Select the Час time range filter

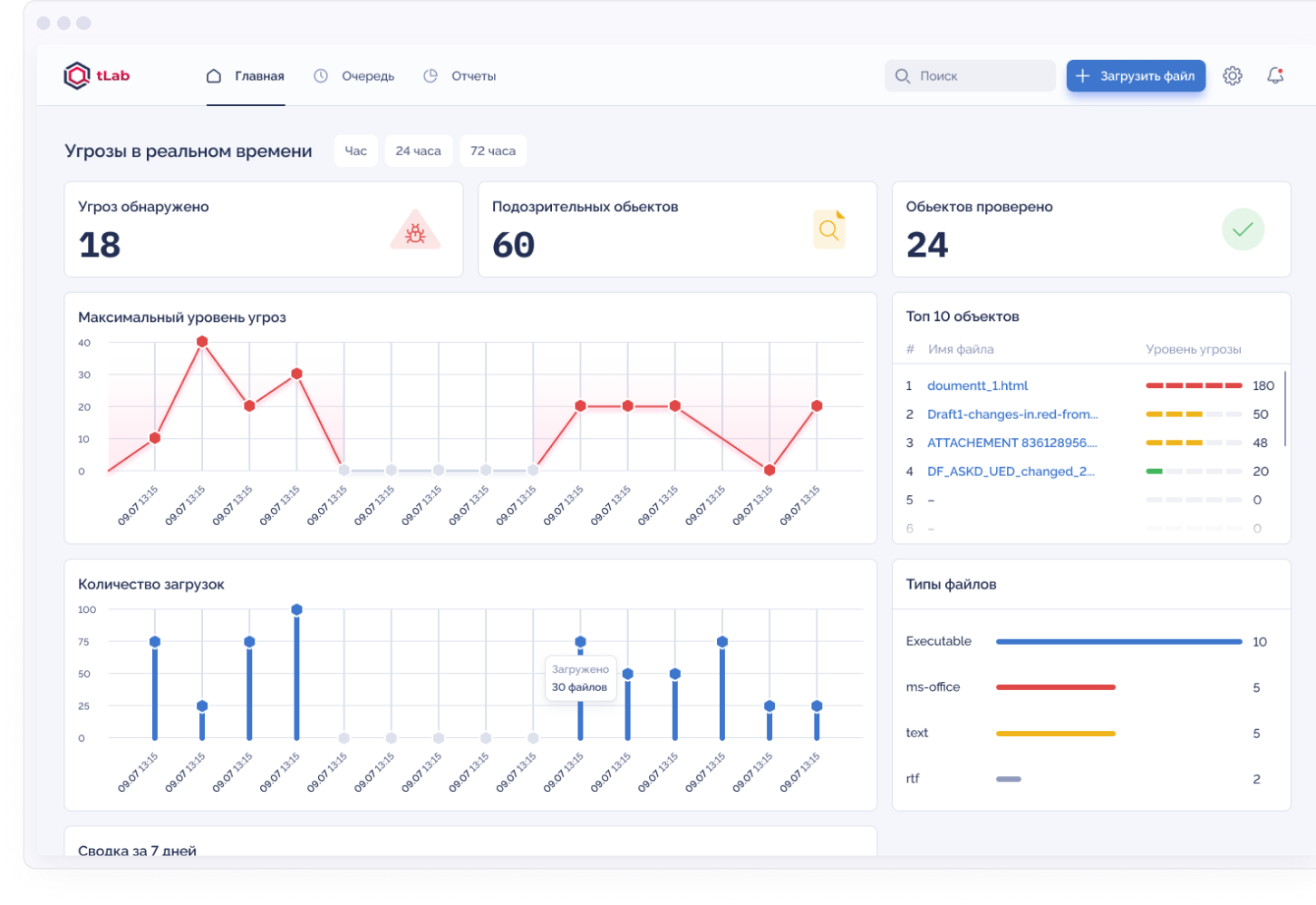[x=356, y=151]
